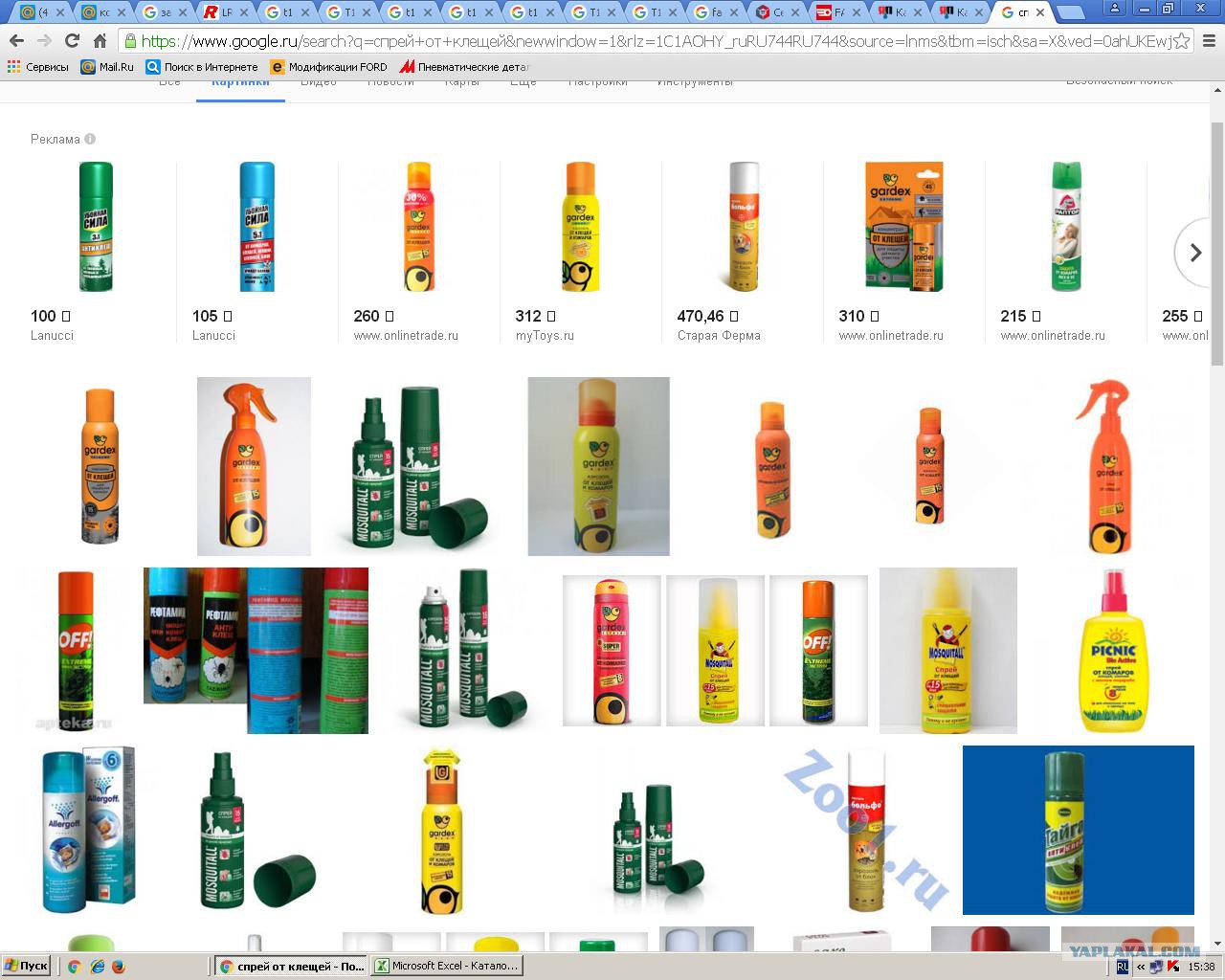This screenshot has height=980, width=1225.
Task: Open the Тайга can on blue background
Action: tap(1079, 830)
